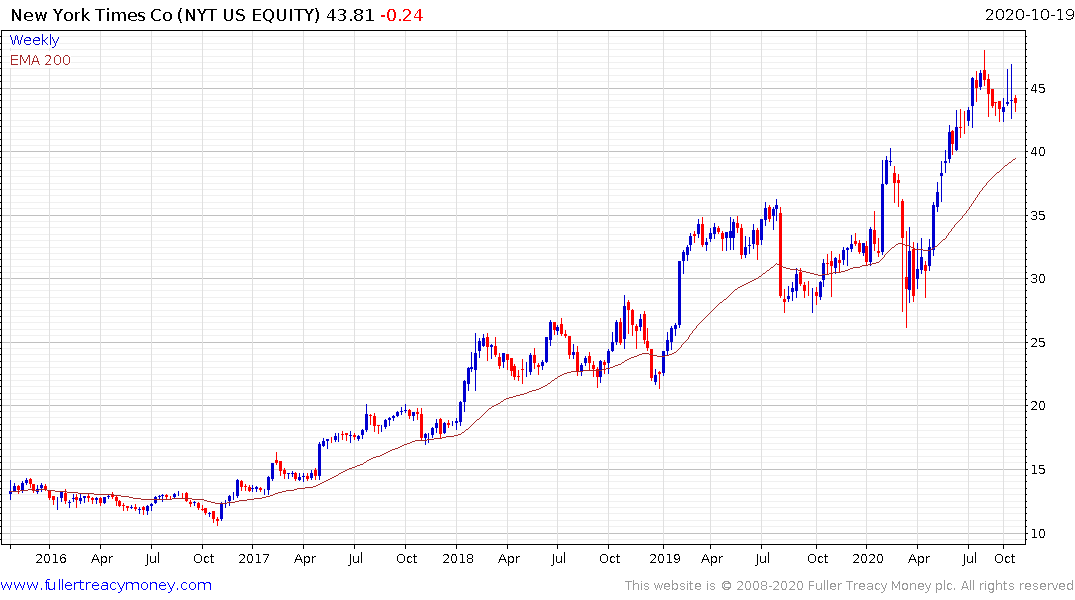Select the 'EMA 200' legend label

40,60
